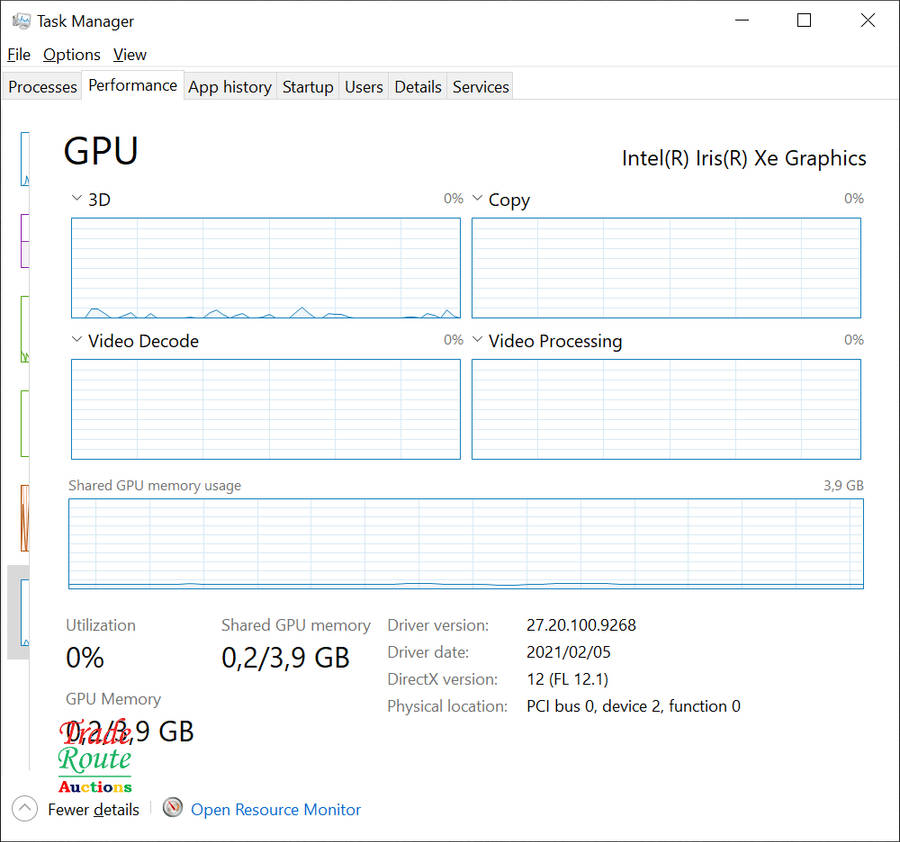900x842 pixels.
Task: Select the highlighted GPU sidebar thumbnail
Action: point(20,612)
